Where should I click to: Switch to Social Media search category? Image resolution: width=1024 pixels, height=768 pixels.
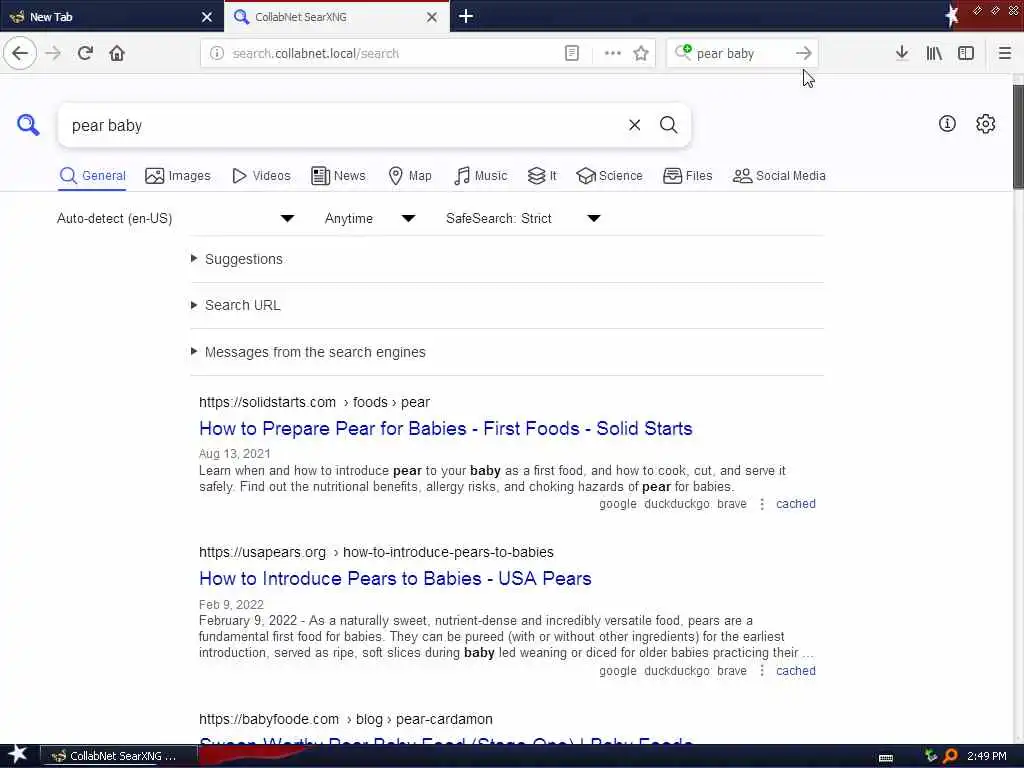(779, 176)
